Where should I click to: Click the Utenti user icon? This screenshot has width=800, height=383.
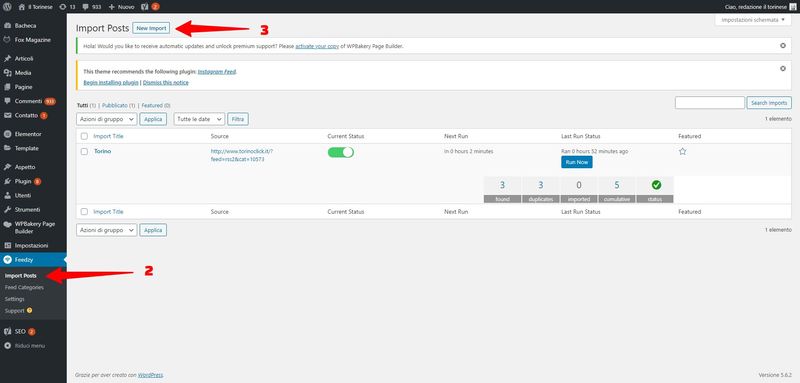(7, 195)
